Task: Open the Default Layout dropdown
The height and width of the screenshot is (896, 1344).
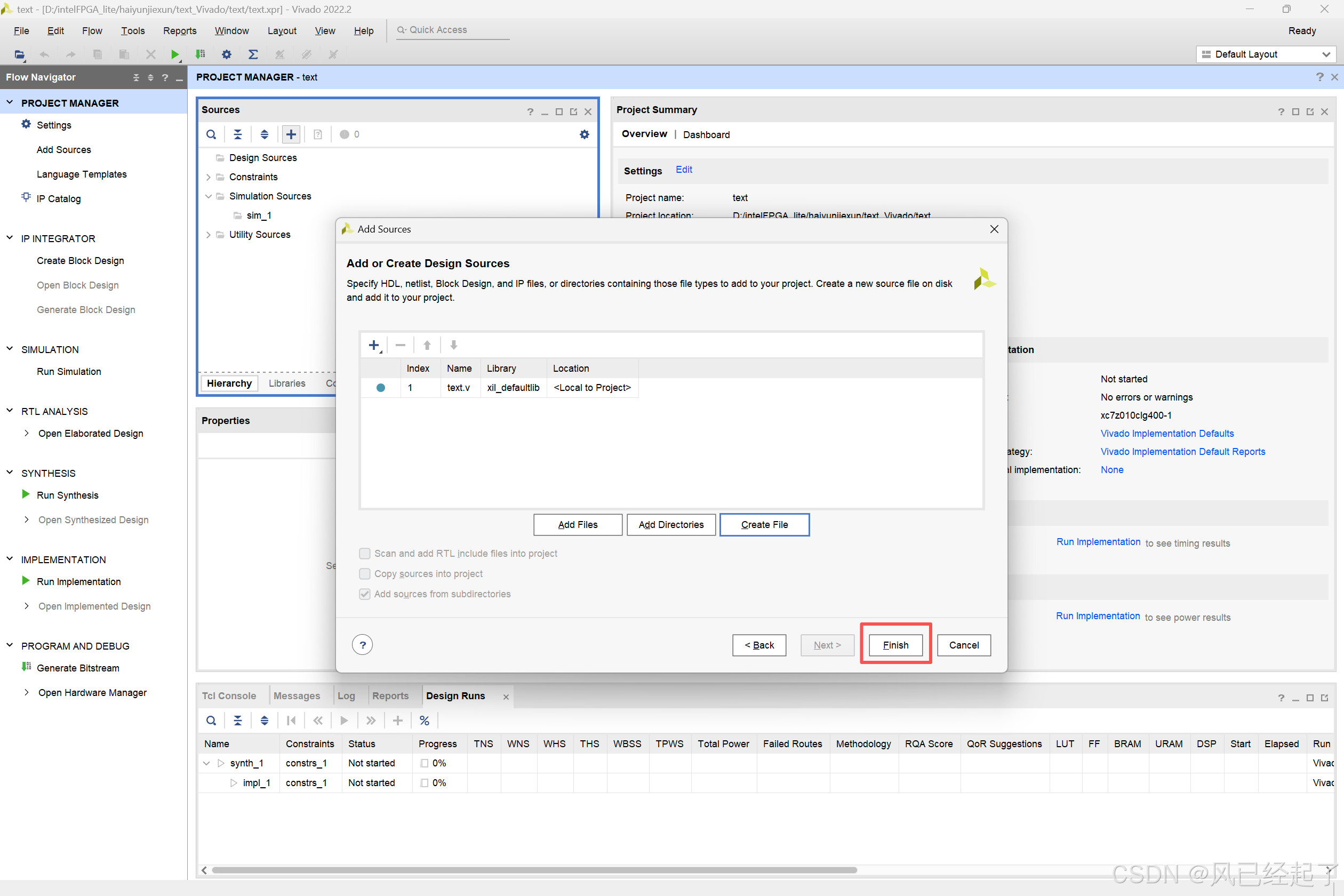Action: pos(1266,54)
